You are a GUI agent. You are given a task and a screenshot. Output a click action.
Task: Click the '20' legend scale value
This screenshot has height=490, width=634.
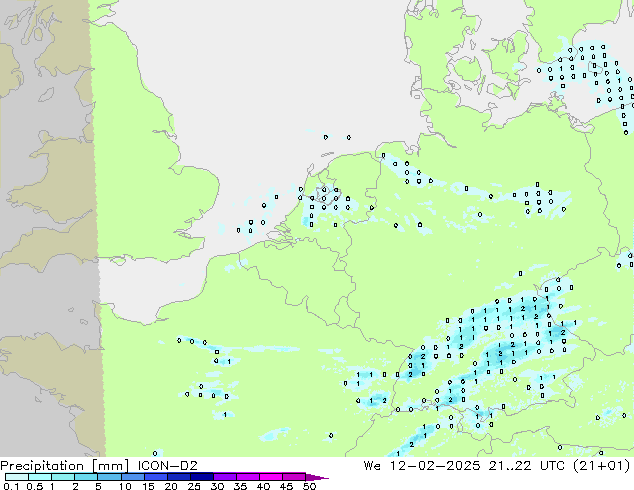[171, 486]
